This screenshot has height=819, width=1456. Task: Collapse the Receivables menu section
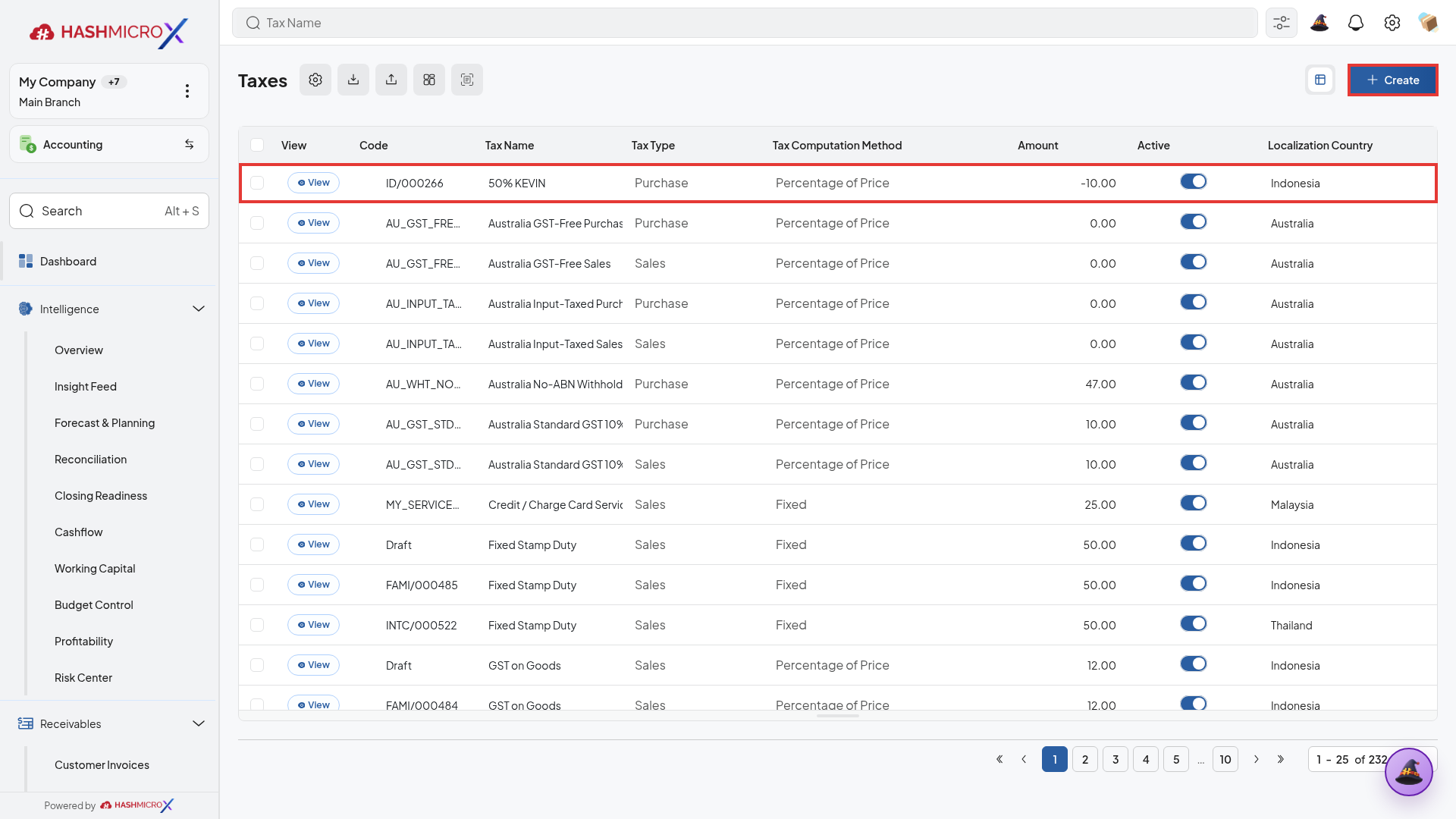click(199, 723)
